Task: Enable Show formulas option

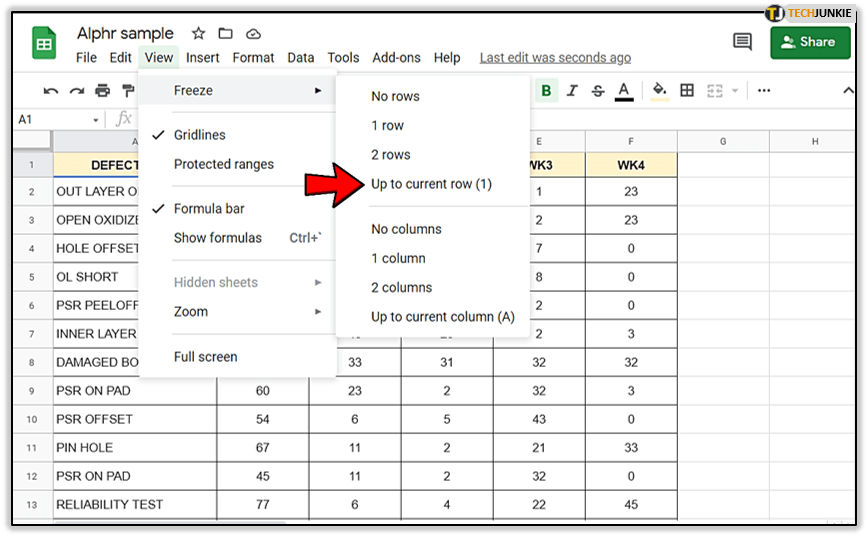Action: pos(217,238)
